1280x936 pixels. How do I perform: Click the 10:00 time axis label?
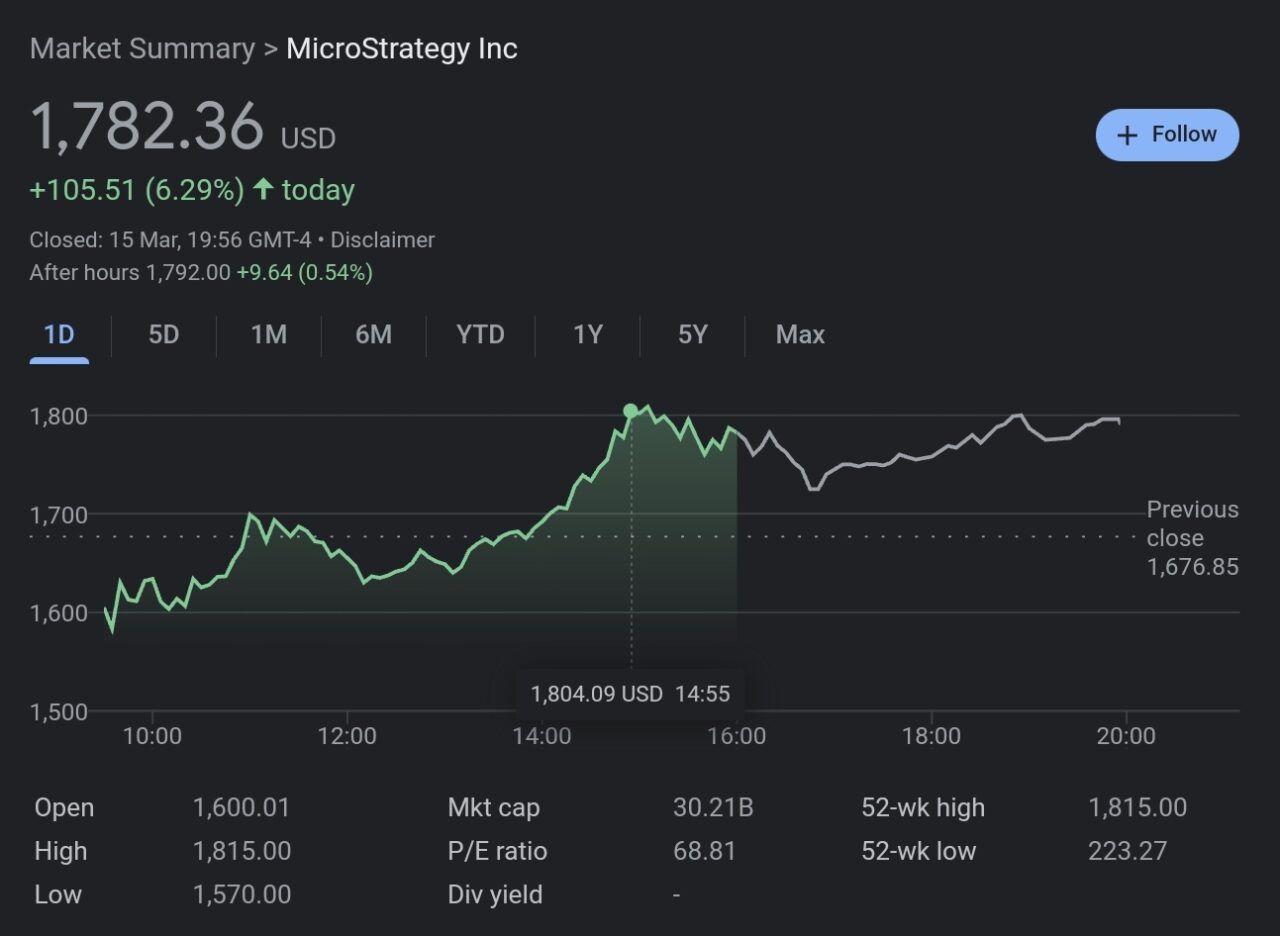[152, 737]
